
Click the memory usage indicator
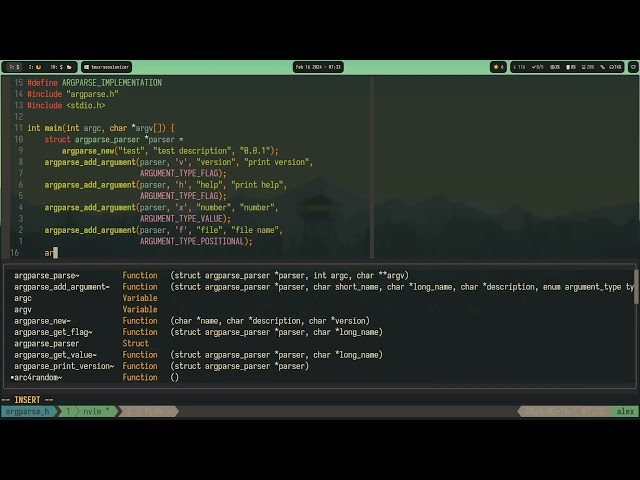click(588, 67)
